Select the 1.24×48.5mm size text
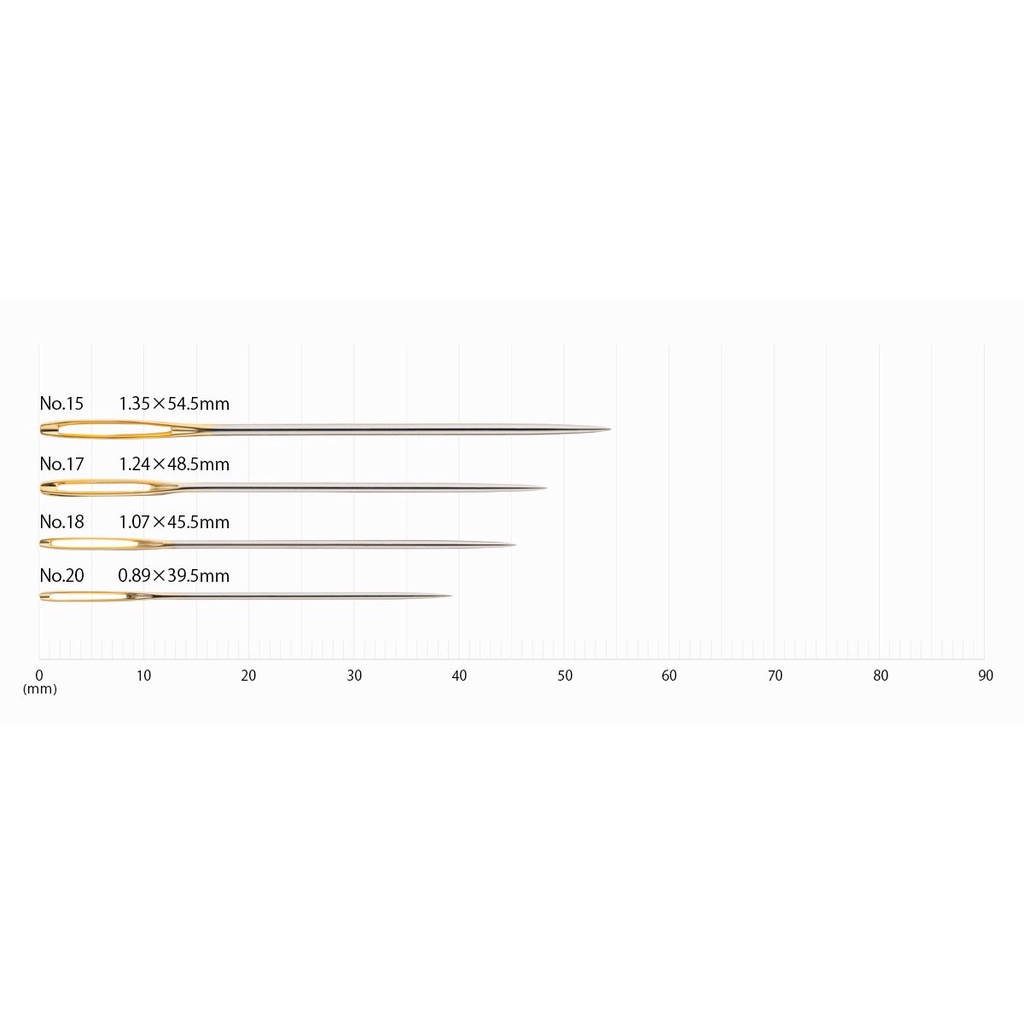1024x1024 pixels. (x=174, y=464)
